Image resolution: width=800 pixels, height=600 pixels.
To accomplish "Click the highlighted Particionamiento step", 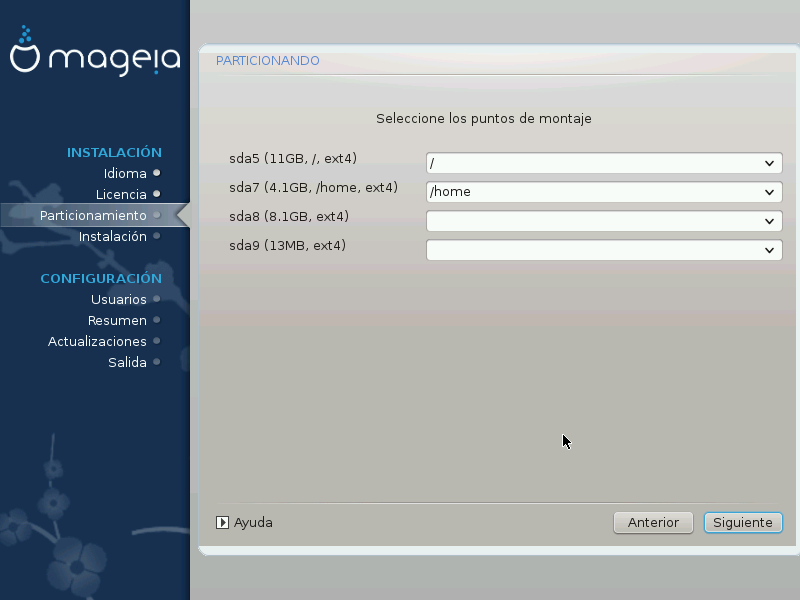I will [93, 215].
